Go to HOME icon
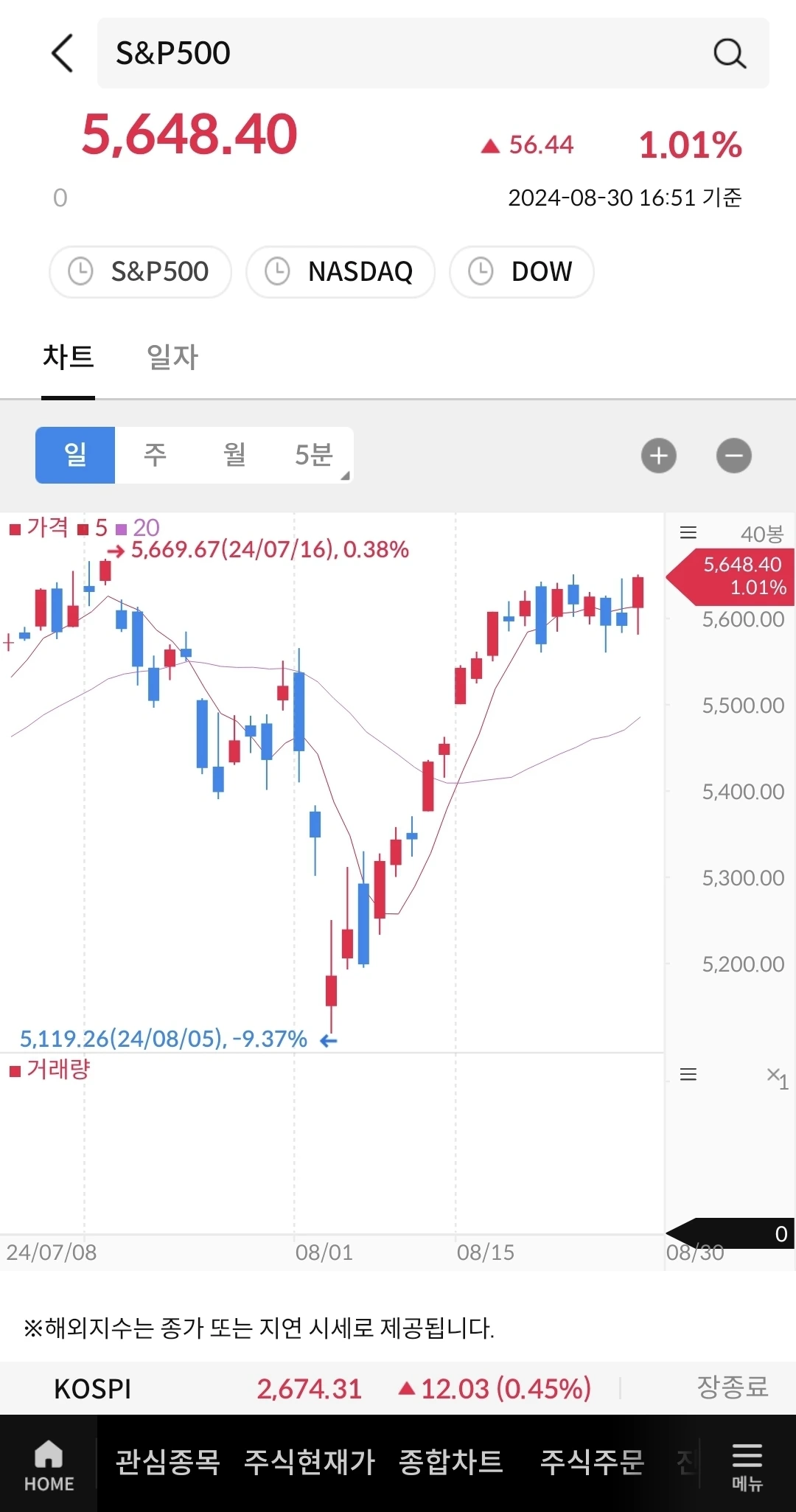 (49, 1464)
